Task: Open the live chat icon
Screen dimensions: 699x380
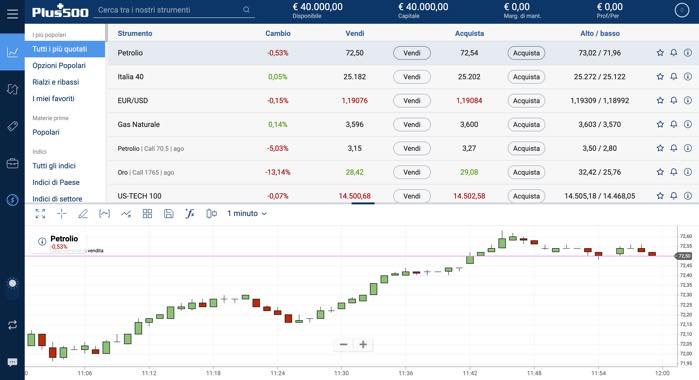Action: (x=12, y=362)
